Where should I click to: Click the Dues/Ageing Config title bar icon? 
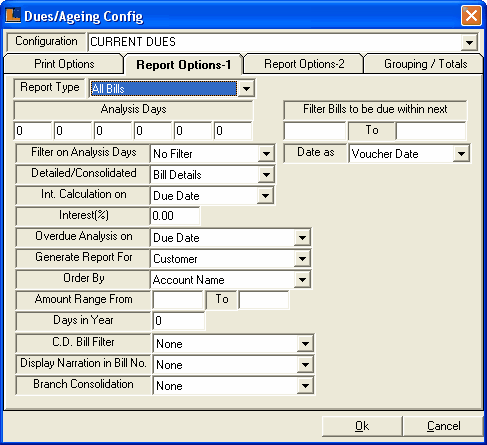click(13, 15)
